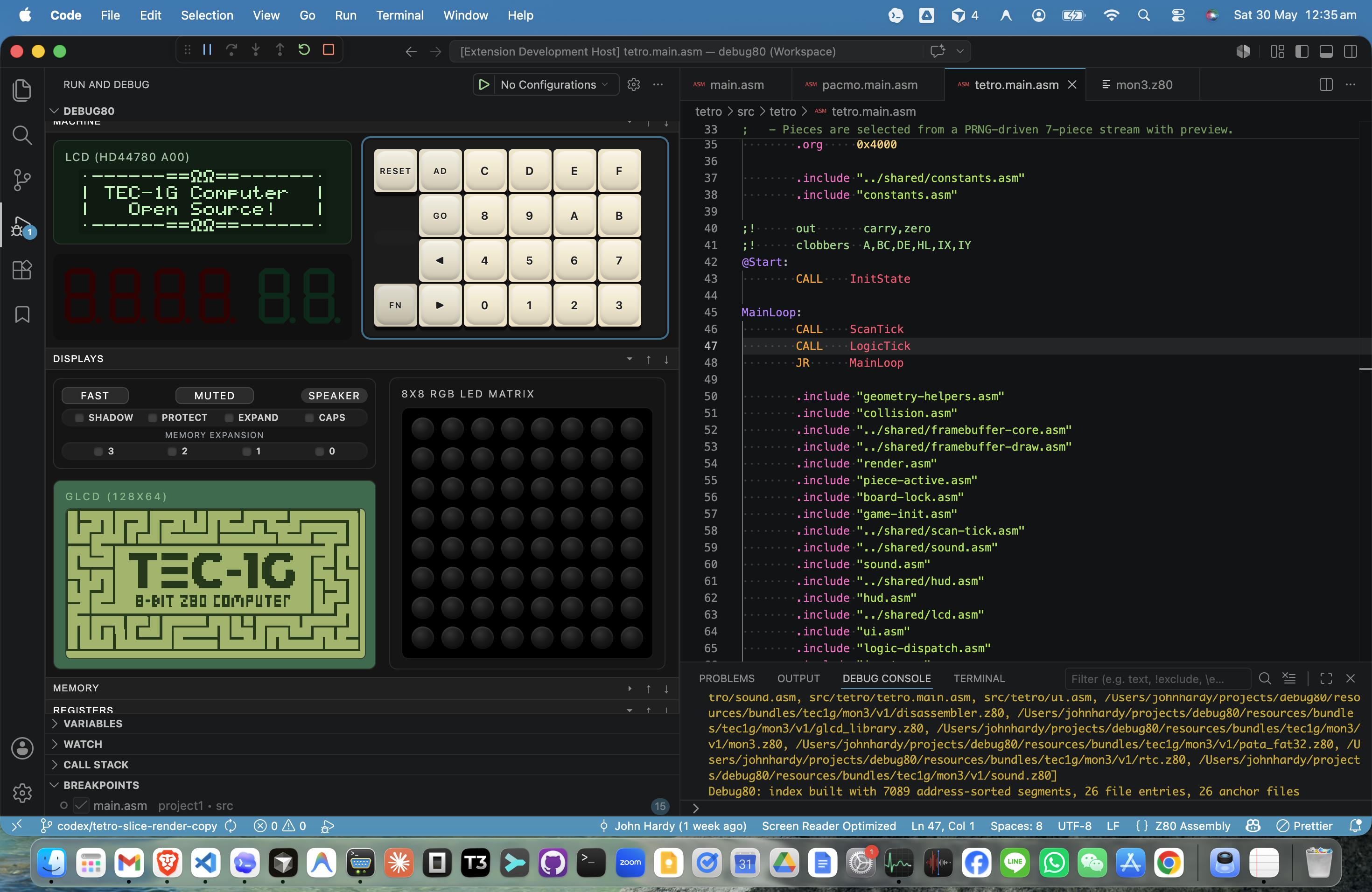
Task: Open the Accounts menu icon
Action: click(22, 748)
